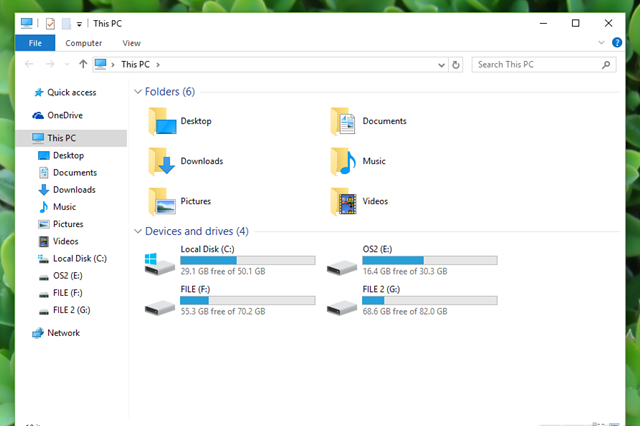Open the Local Disk (C:) drive icon
The image size is (640, 426).
pos(159,264)
